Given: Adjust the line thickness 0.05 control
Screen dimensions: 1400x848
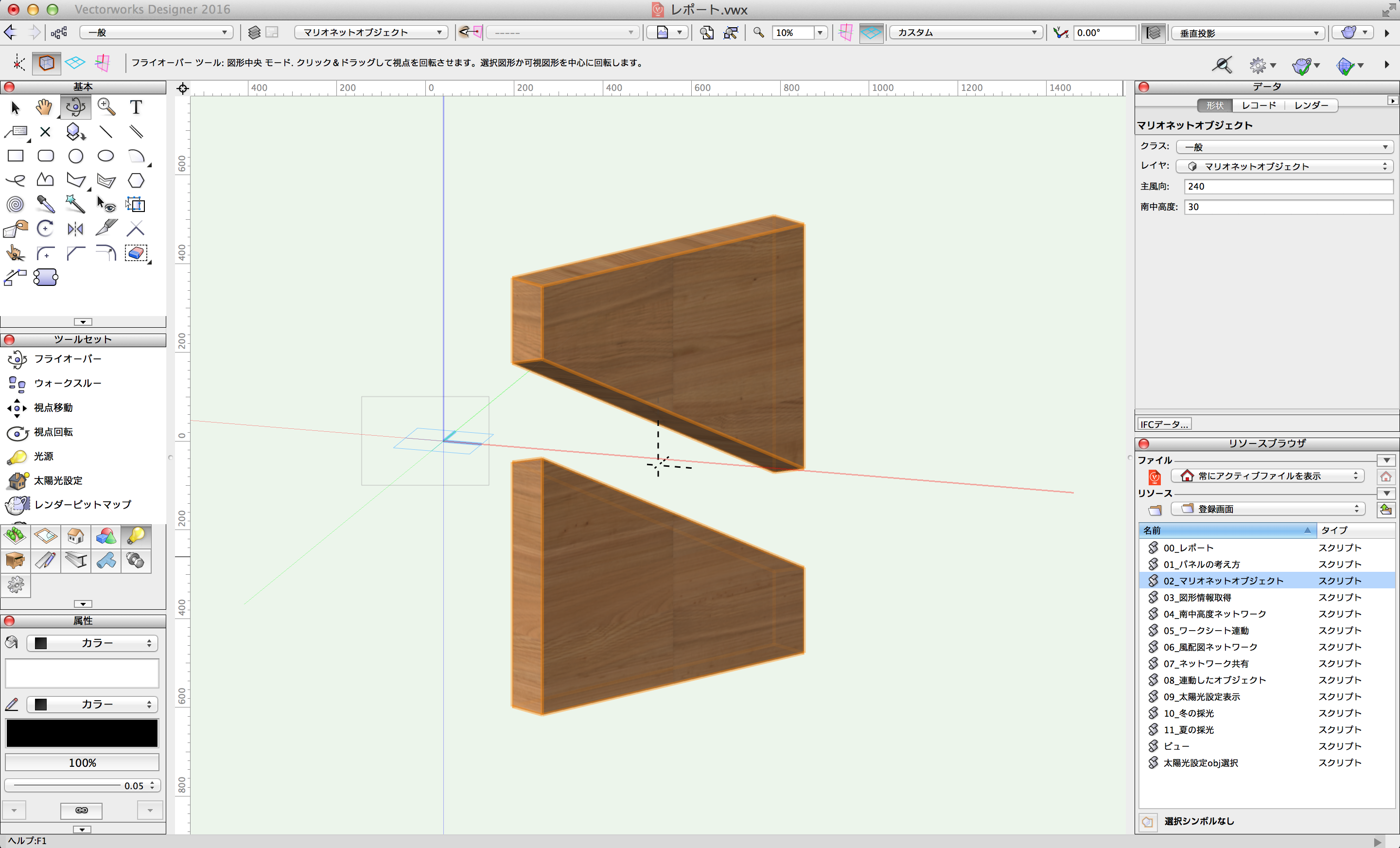Looking at the screenshot, I should (x=82, y=785).
